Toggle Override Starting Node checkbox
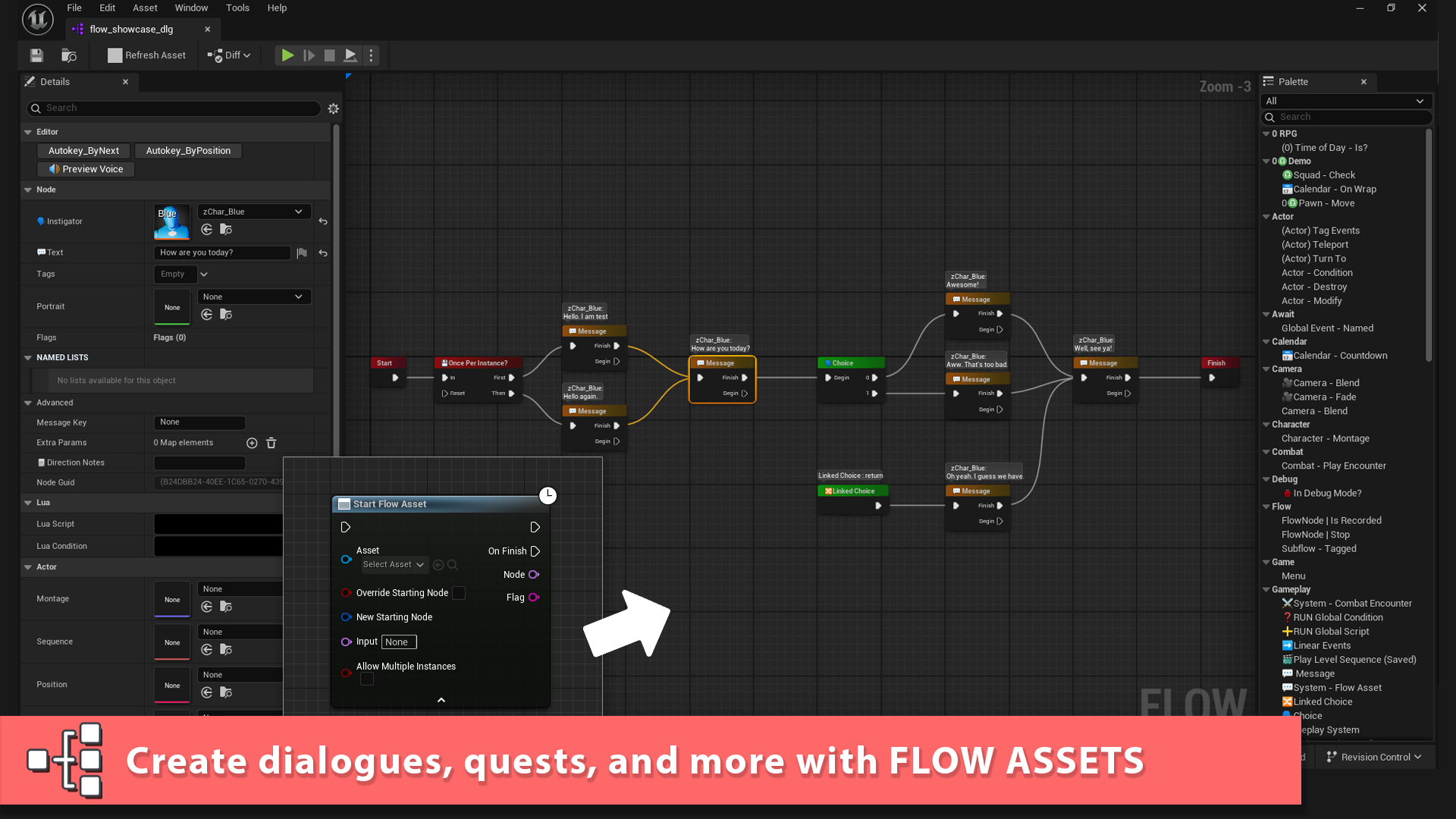Viewport: 1456px width, 819px height. pyautogui.click(x=459, y=593)
